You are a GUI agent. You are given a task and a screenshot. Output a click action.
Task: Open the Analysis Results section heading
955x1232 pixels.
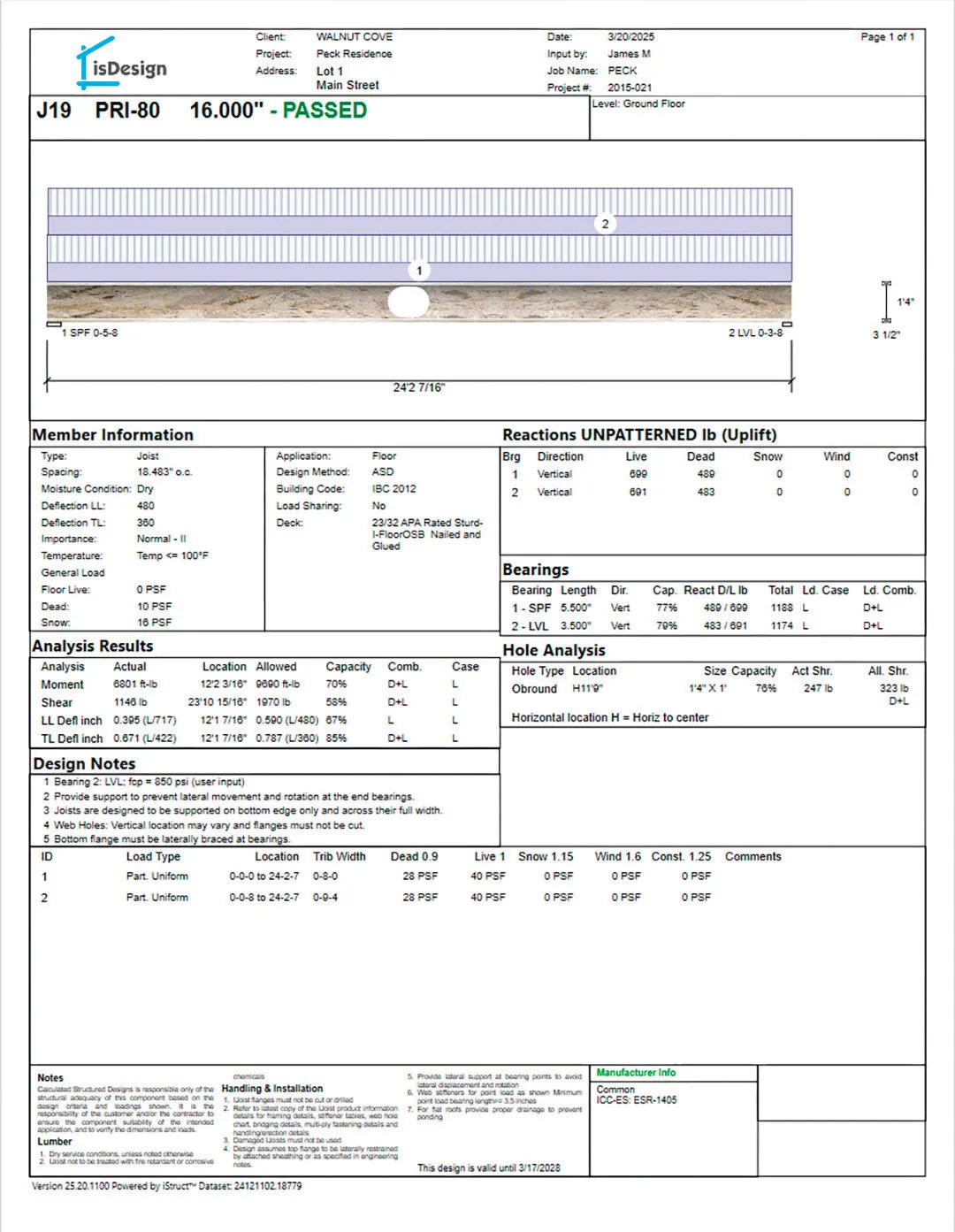tap(93, 647)
